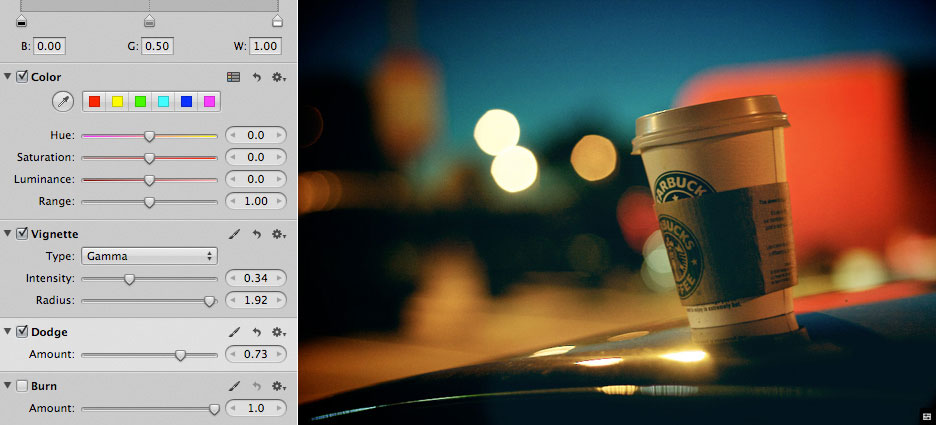The height and width of the screenshot is (425, 936).
Task: Click the Dodge Amount slider handle
Action: pyautogui.click(x=180, y=355)
